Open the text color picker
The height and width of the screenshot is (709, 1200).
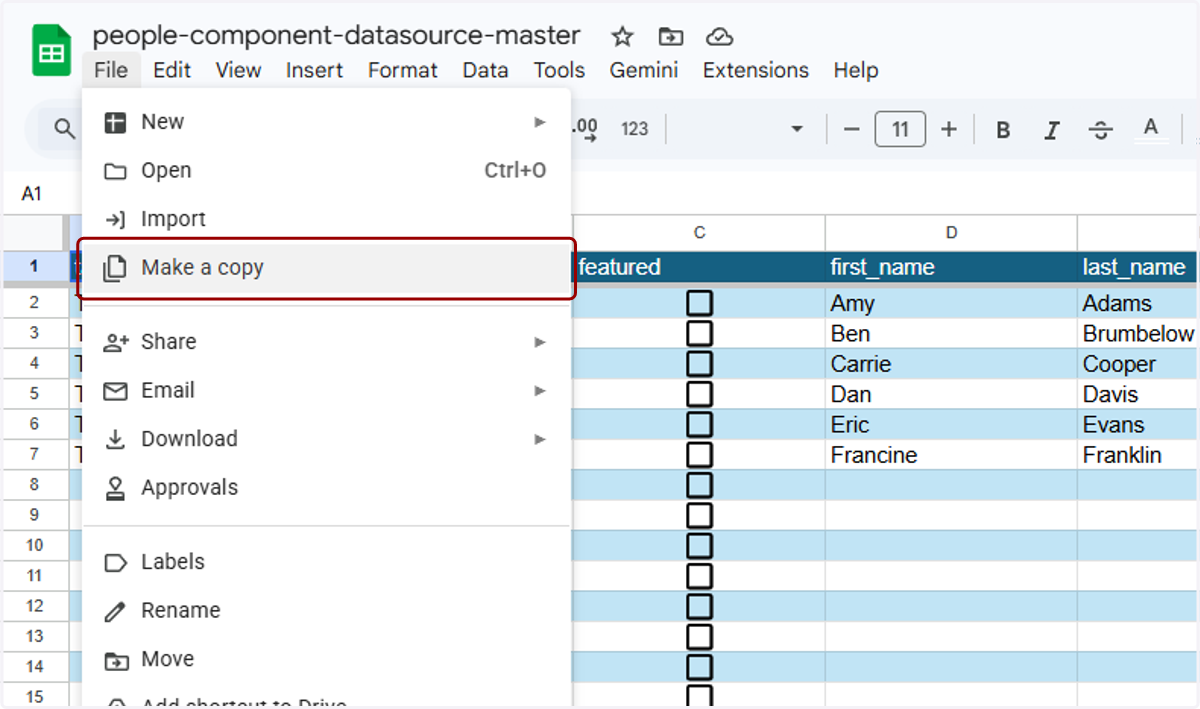(1151, 129)
